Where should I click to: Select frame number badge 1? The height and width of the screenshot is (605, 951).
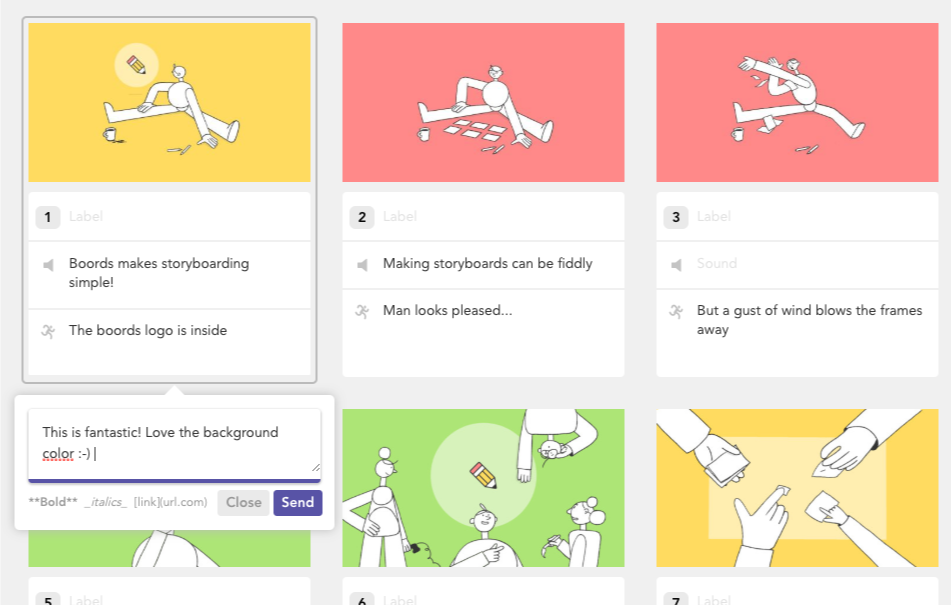[x=48, y=217]
